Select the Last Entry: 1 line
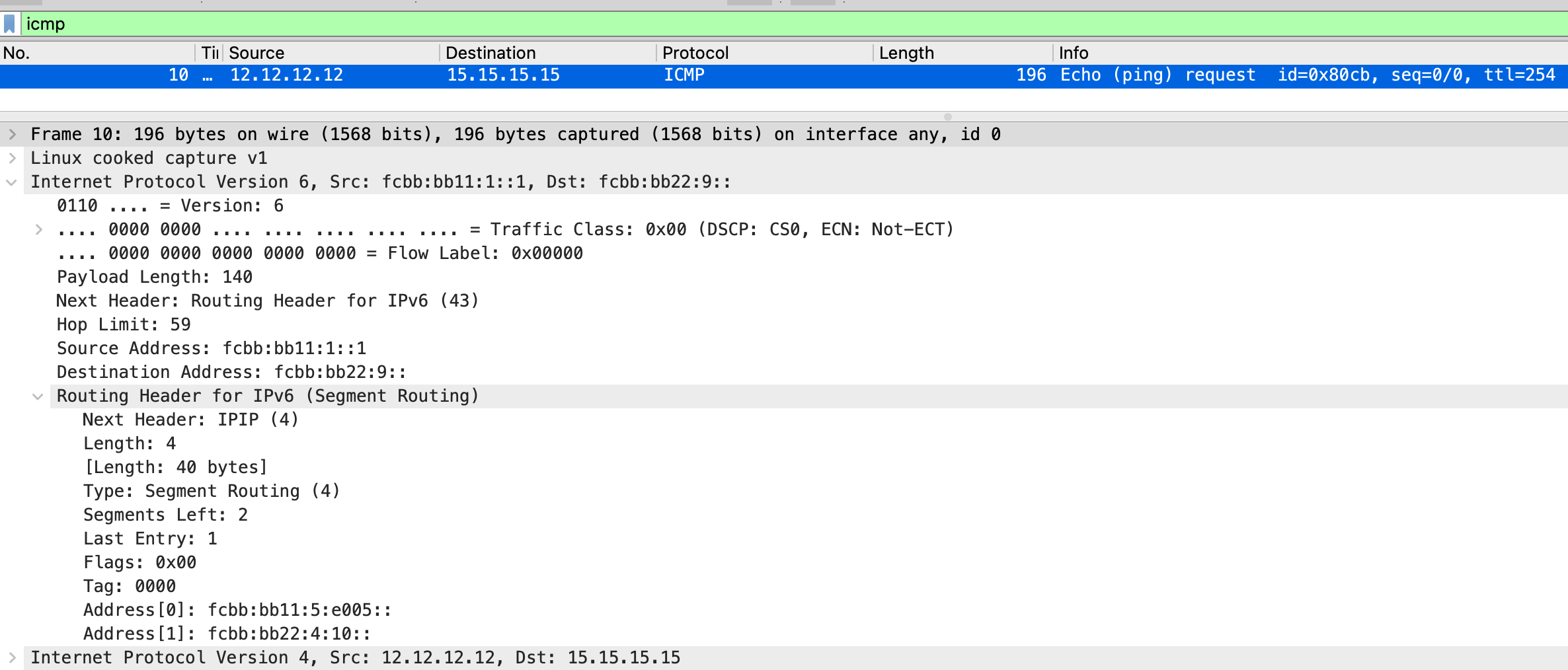Screen dimensions: 1568x670 tap(150, 539)
